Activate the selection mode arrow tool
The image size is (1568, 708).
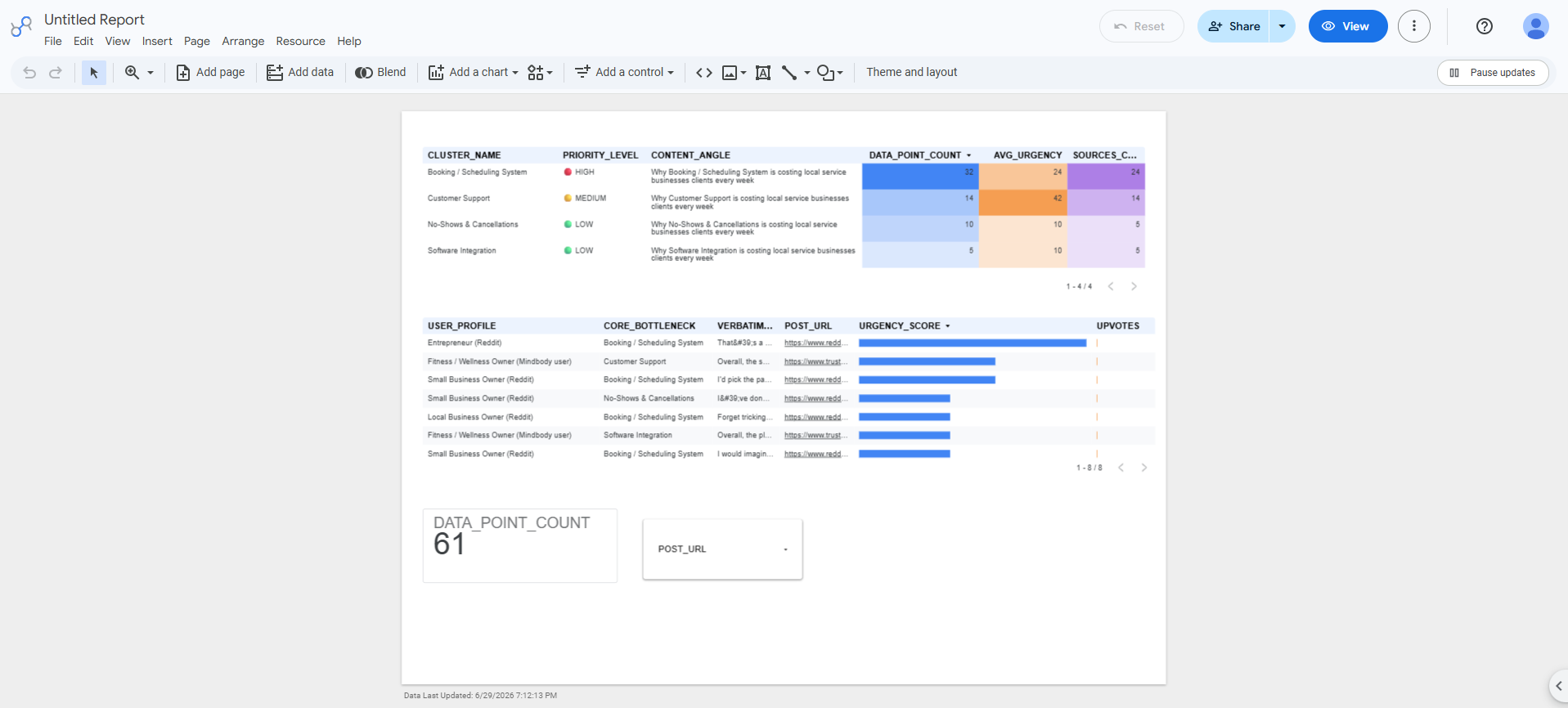(94, 73)
